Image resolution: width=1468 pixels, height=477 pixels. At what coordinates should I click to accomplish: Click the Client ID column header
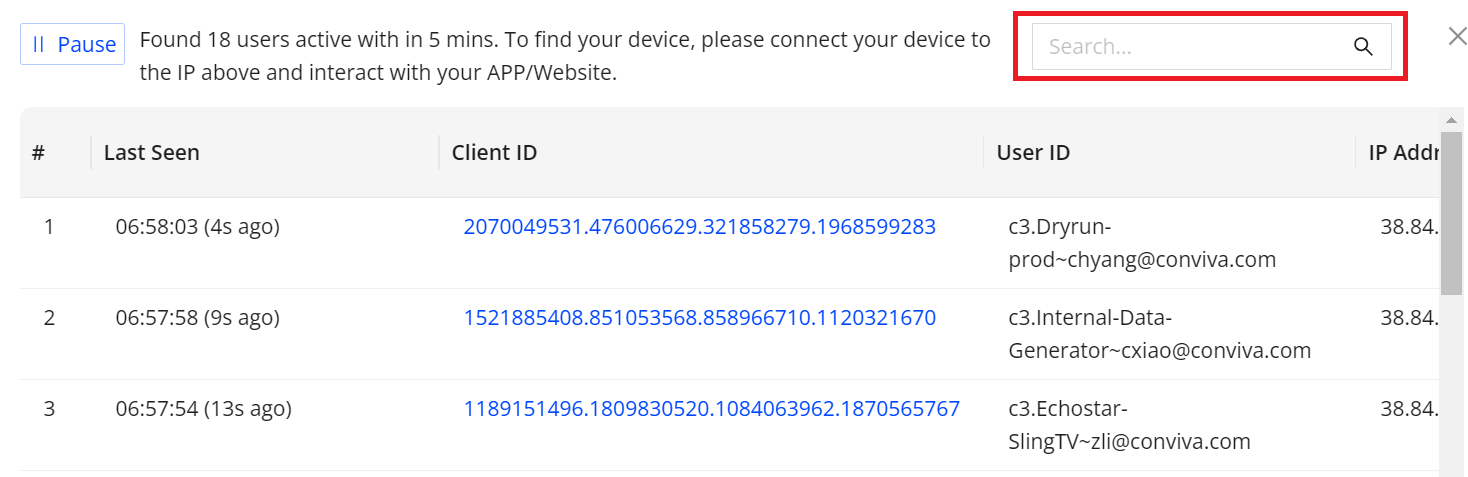pos(494,153)
